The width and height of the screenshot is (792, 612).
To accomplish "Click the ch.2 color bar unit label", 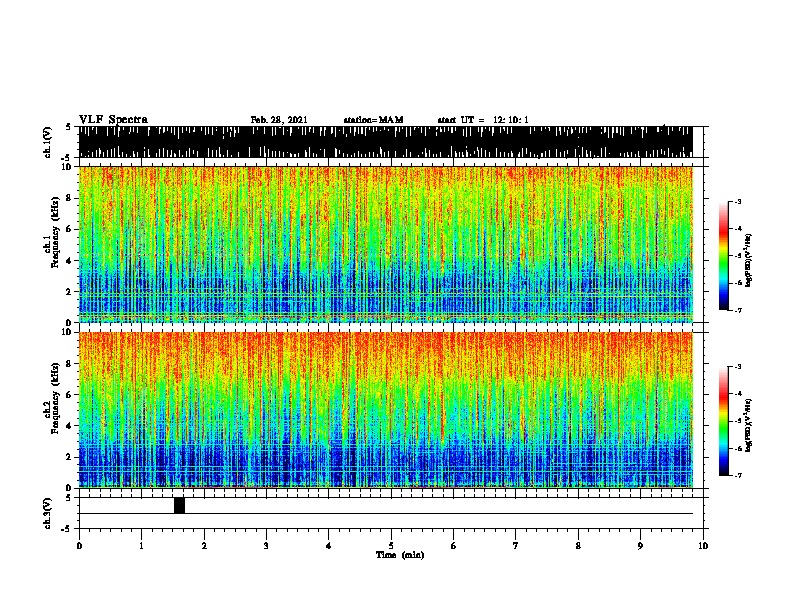I will [x=749, y=425].
